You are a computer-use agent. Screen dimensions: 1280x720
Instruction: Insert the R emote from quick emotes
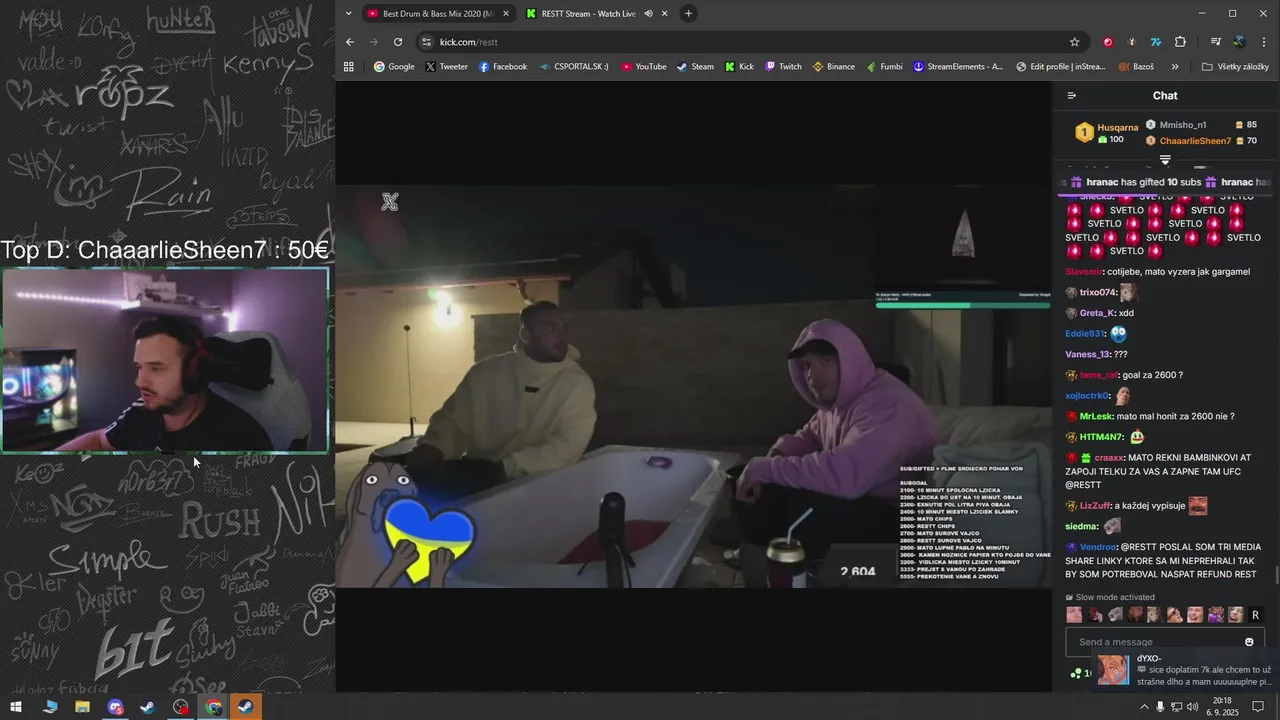coord(1255,615)
